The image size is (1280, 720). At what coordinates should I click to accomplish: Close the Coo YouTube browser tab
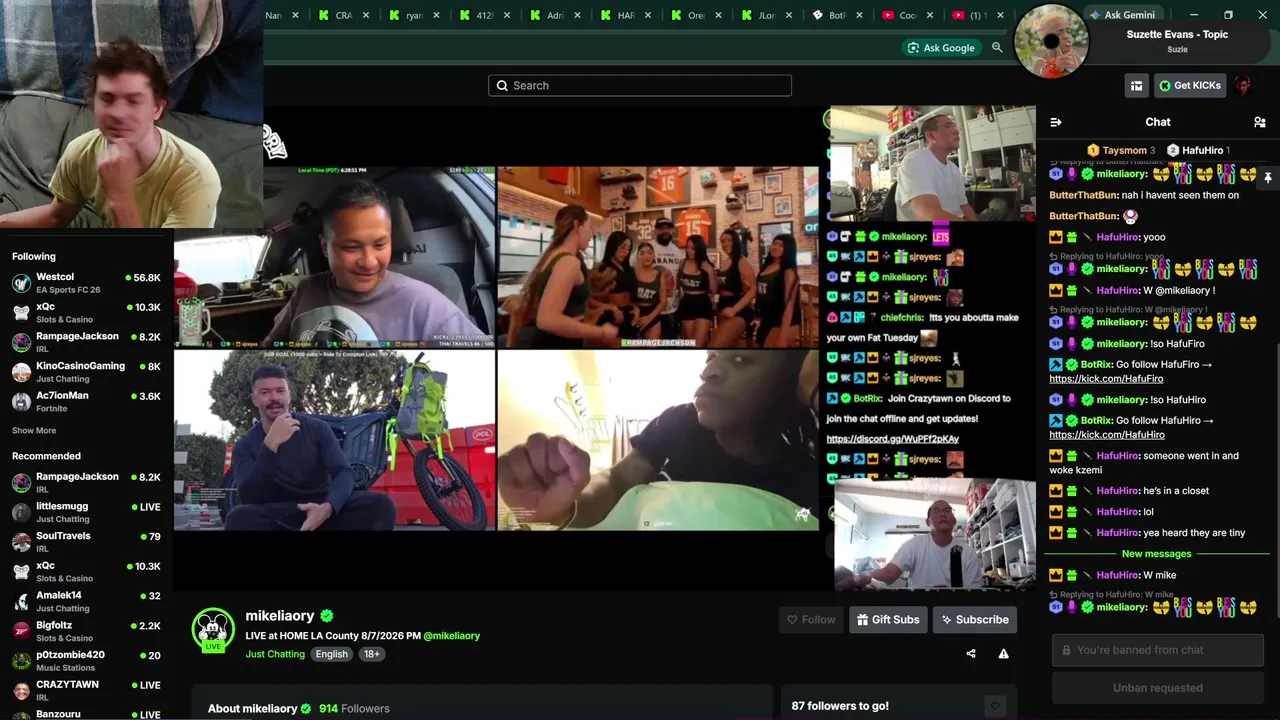click(x=930, y=15)
